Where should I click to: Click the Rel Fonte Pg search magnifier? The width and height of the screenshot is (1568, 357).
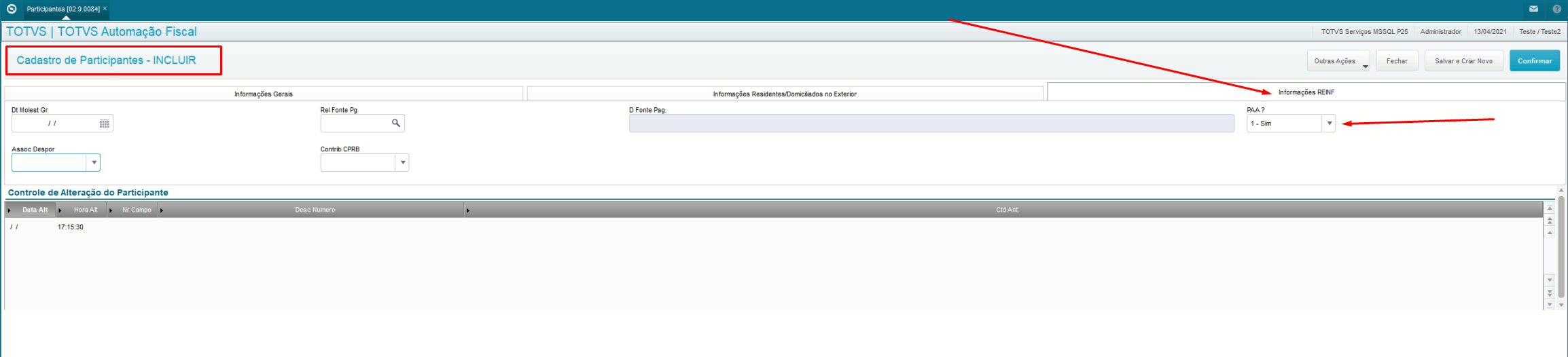click(x=396, y=123)
